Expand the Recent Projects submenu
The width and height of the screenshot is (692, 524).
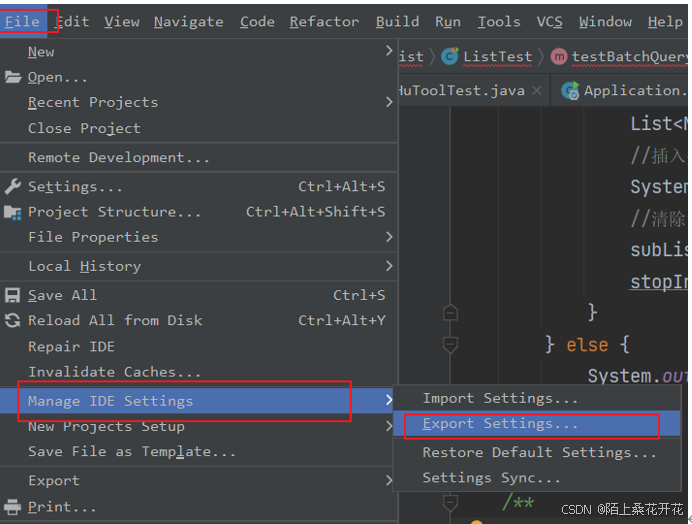click(x=199, y=102)
